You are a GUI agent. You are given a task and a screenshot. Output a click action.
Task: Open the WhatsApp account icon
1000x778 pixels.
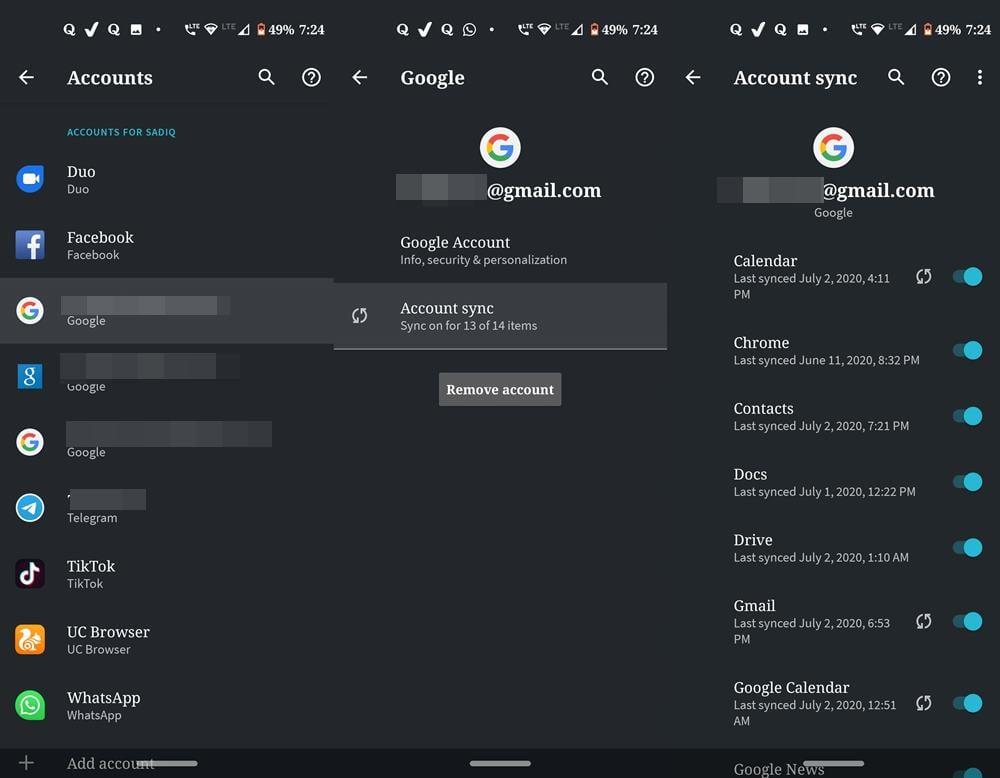(30, 705)
